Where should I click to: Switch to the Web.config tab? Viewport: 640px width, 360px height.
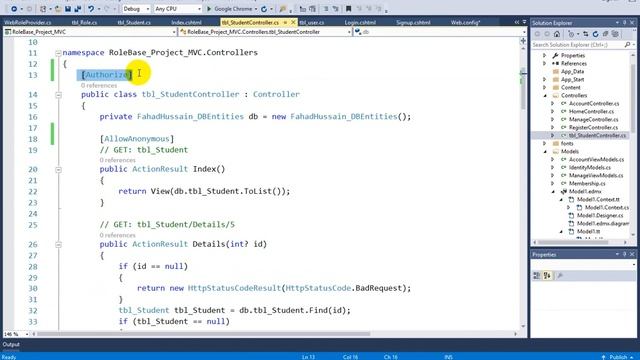point(465,22)
